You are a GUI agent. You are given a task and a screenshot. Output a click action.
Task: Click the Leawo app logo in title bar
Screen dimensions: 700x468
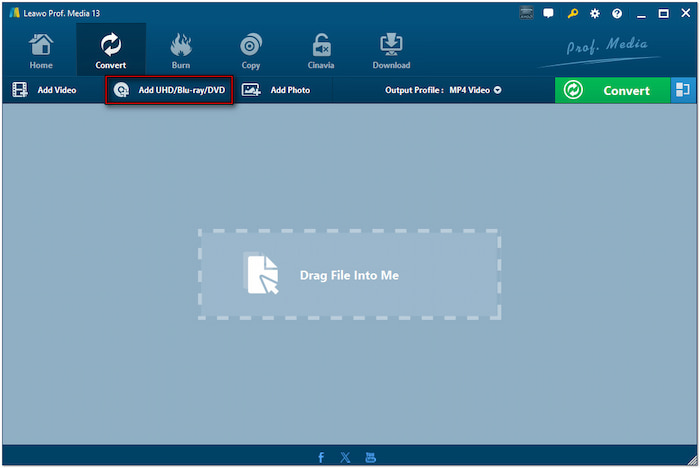click(14, 13)
